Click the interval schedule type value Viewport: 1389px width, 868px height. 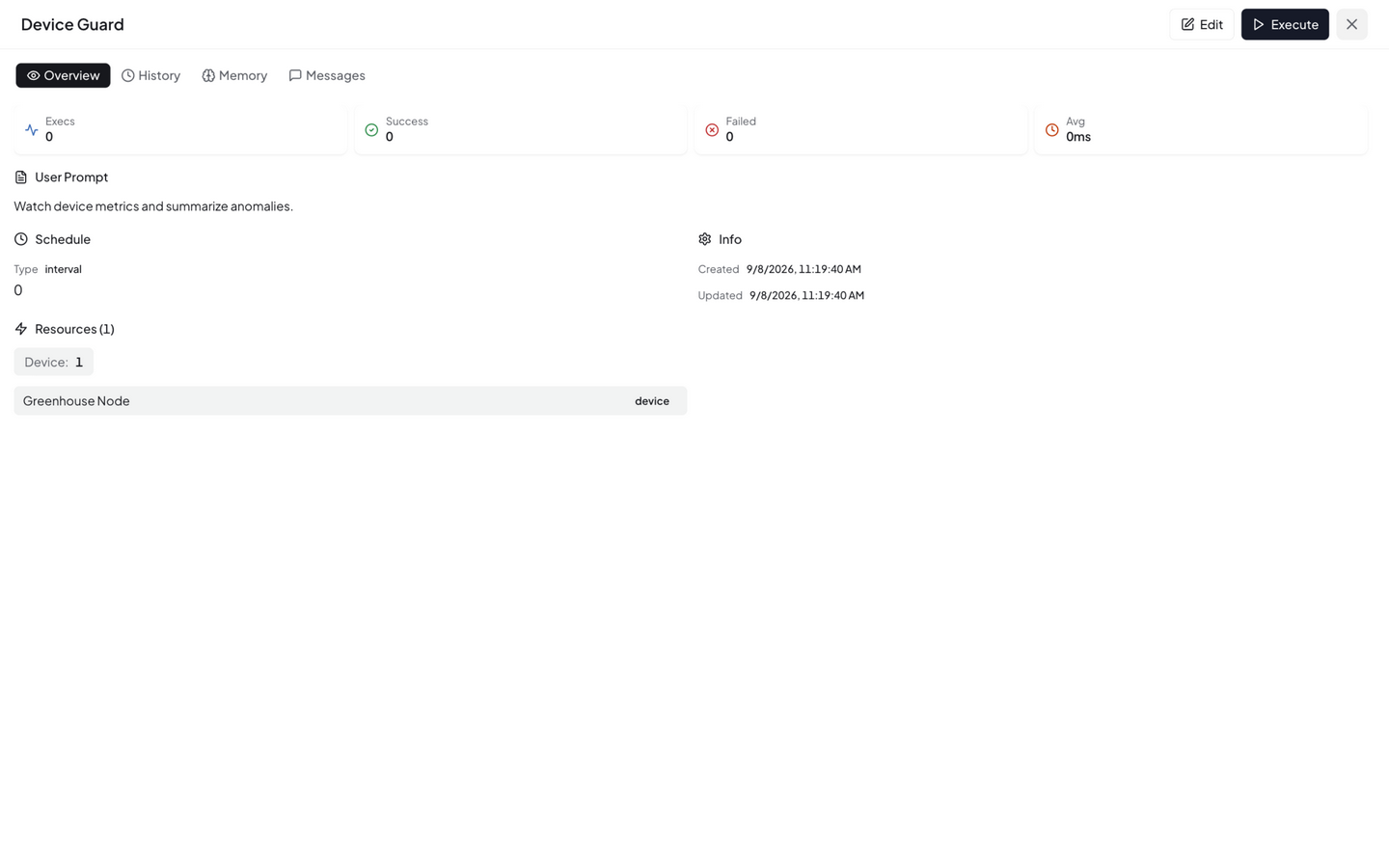(64, 269)
